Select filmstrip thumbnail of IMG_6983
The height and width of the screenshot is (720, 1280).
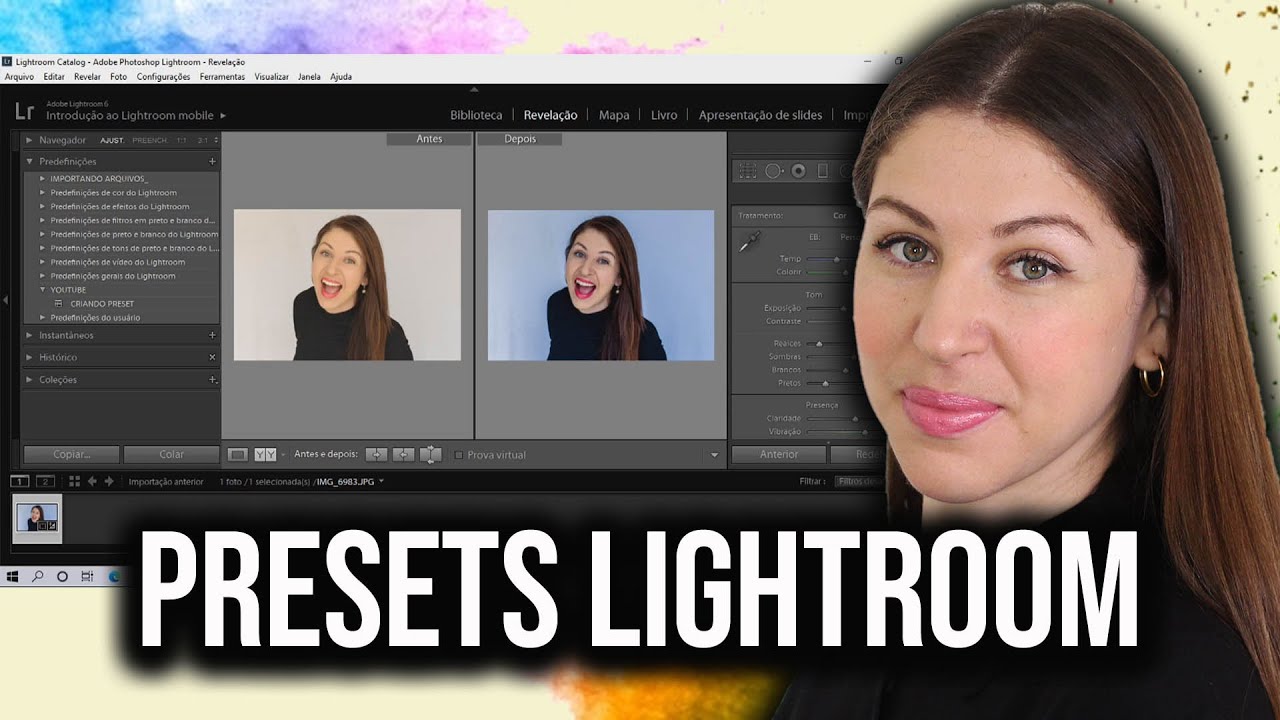37,519
